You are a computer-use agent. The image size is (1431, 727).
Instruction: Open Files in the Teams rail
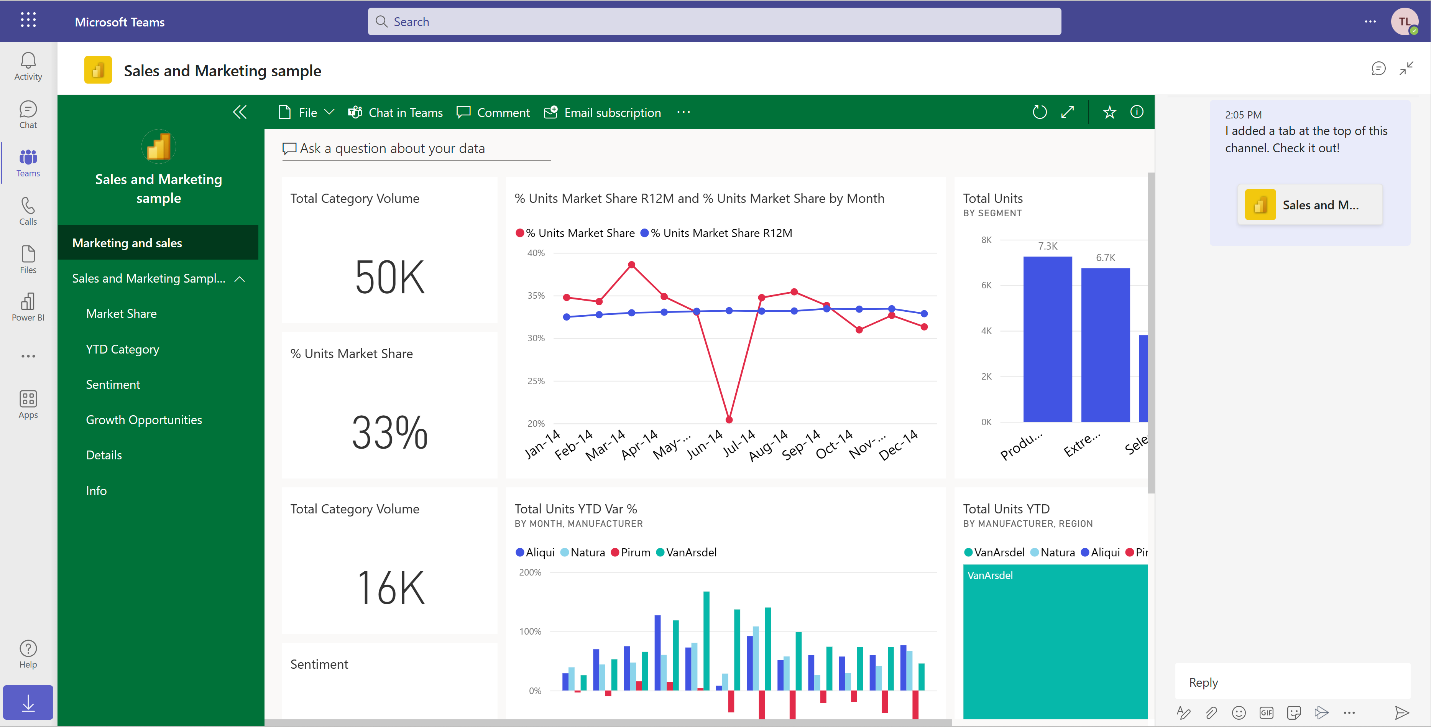[x=28, y=259]
